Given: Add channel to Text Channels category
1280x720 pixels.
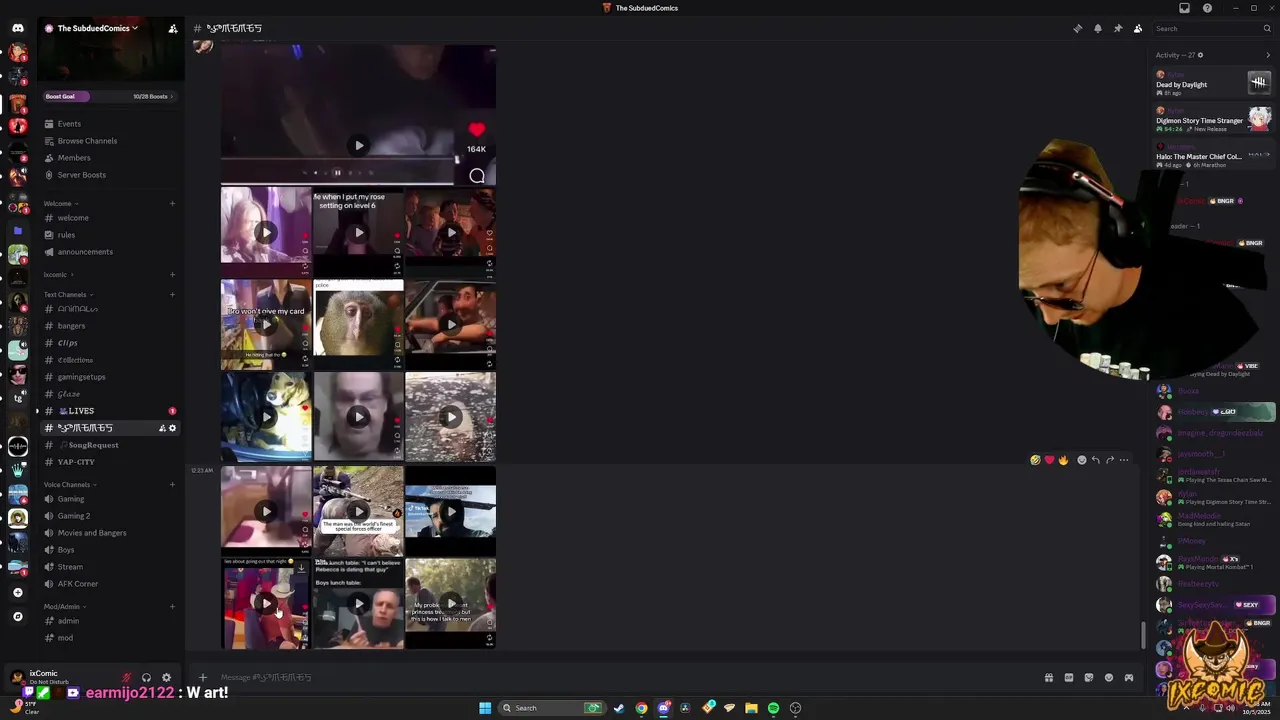Looking at the screenshot, I should (172, 295).
